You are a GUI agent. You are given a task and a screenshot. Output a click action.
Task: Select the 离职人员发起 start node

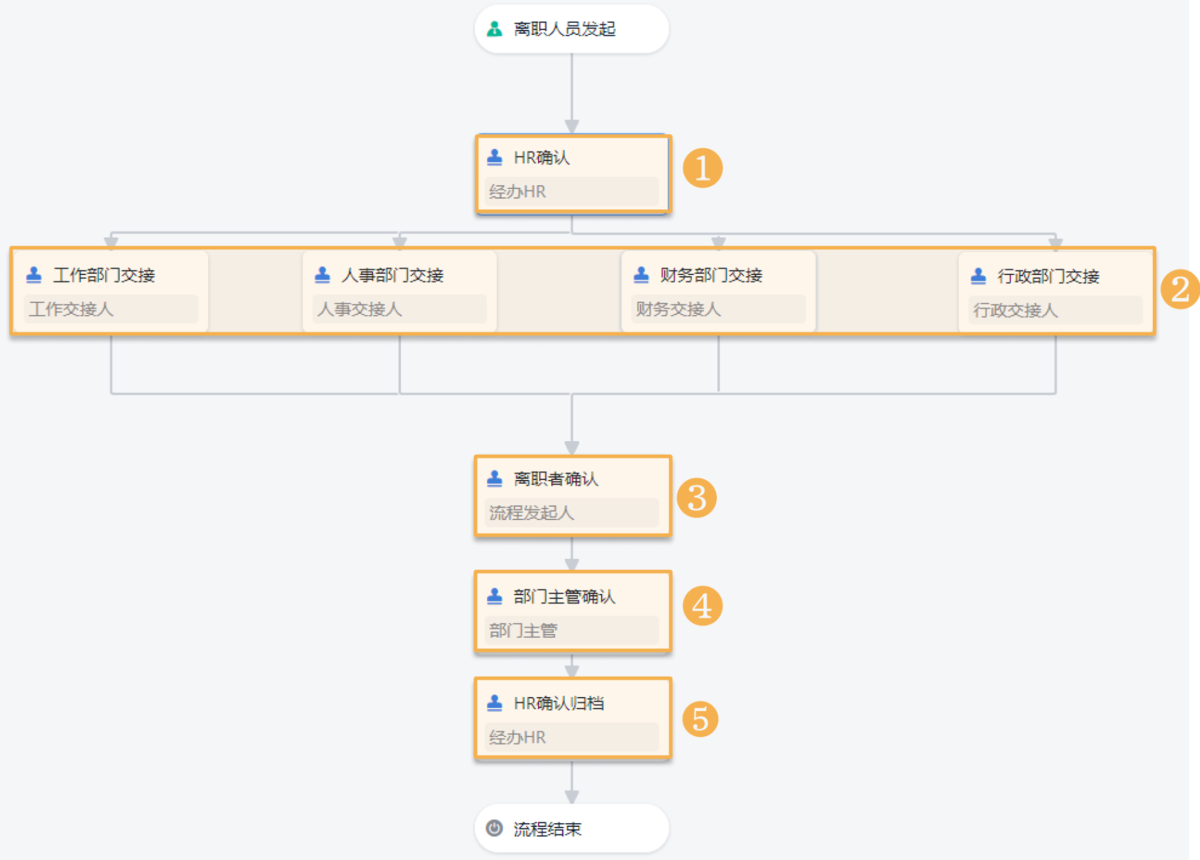pos(571,29)
